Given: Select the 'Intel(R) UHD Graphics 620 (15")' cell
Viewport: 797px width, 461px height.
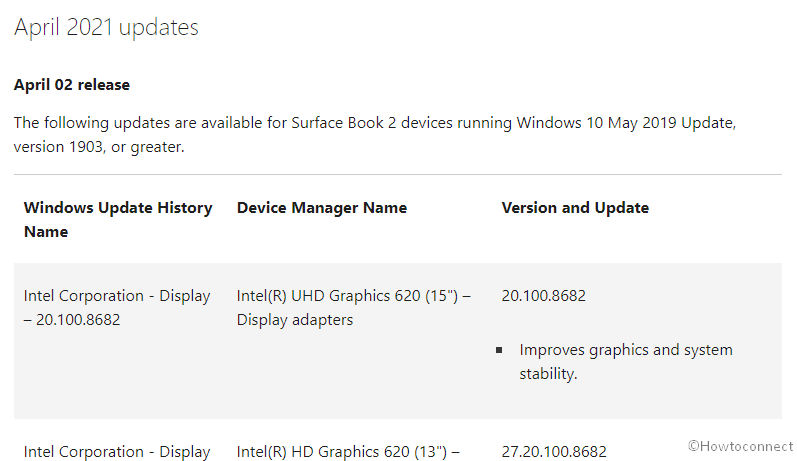Looking at the screenshot, I should 354,308.
